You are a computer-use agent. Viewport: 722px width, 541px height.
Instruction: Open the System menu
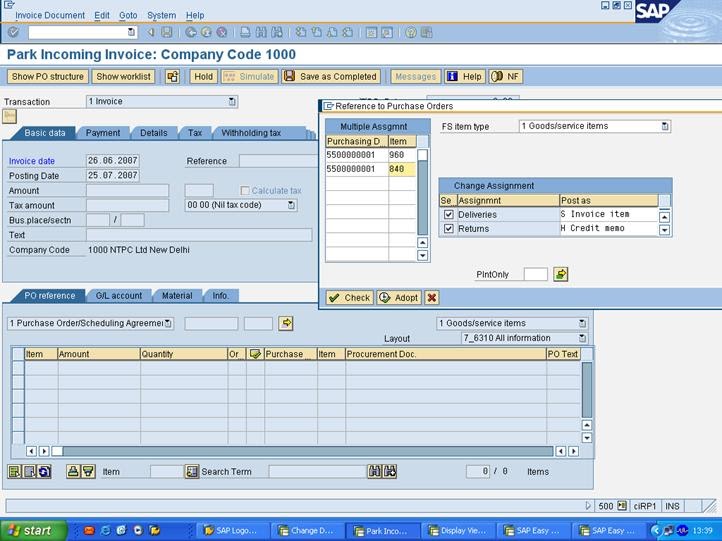pyautogui.click(x=162, y=15)
